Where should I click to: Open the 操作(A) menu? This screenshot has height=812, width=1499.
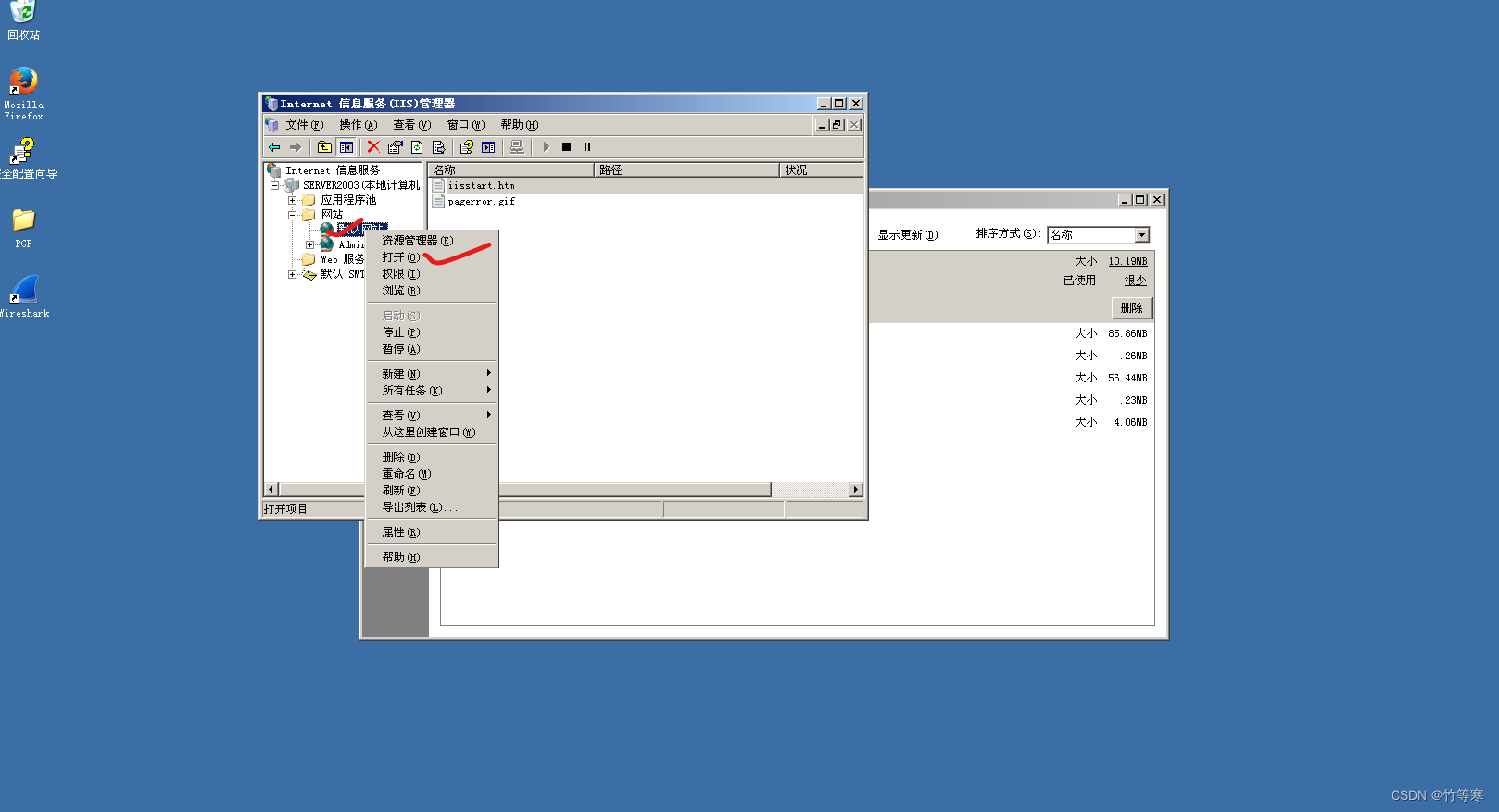coord(359,125)
